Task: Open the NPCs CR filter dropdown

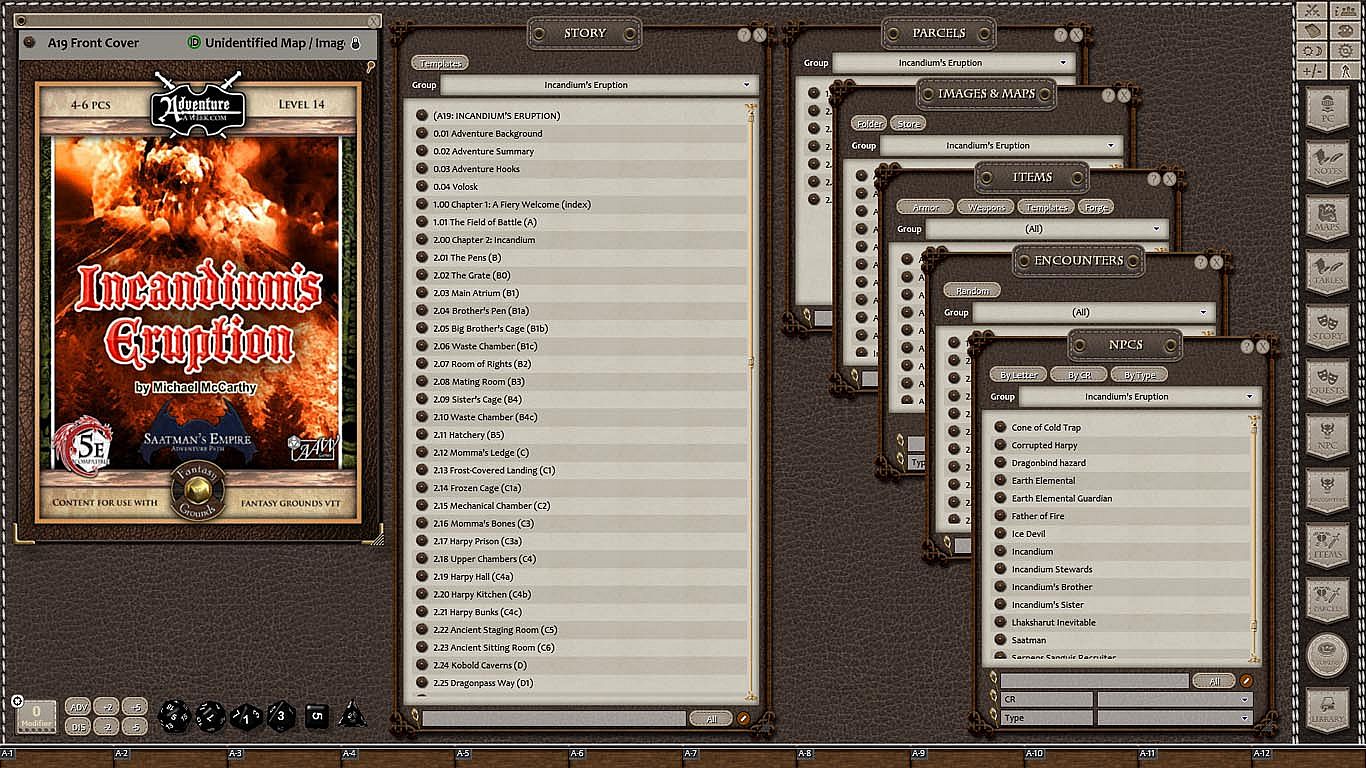Action: [1174, 700]
